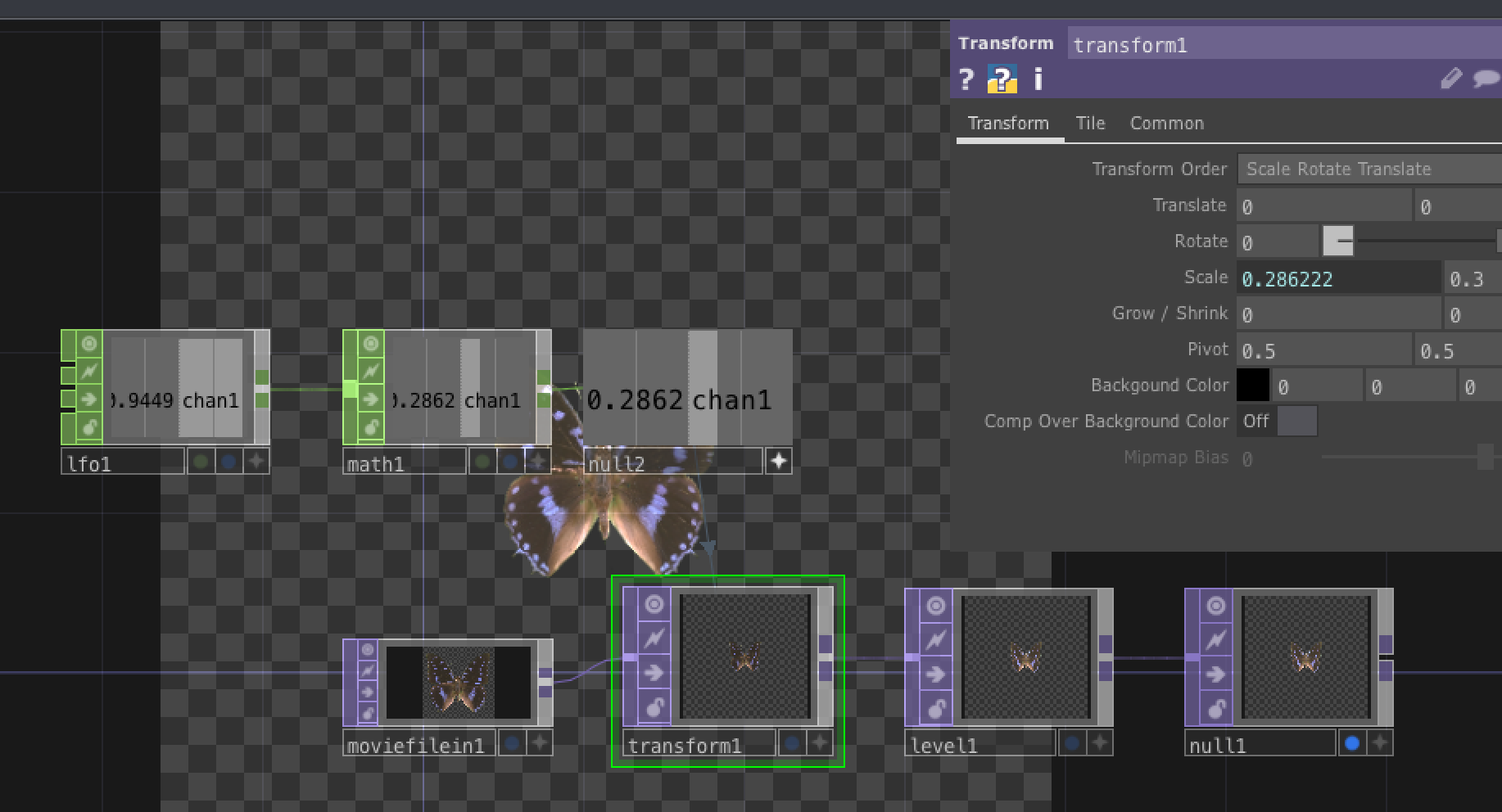Open the Transform Order dropdown
1502x812 pixels.
[1369, 169]
